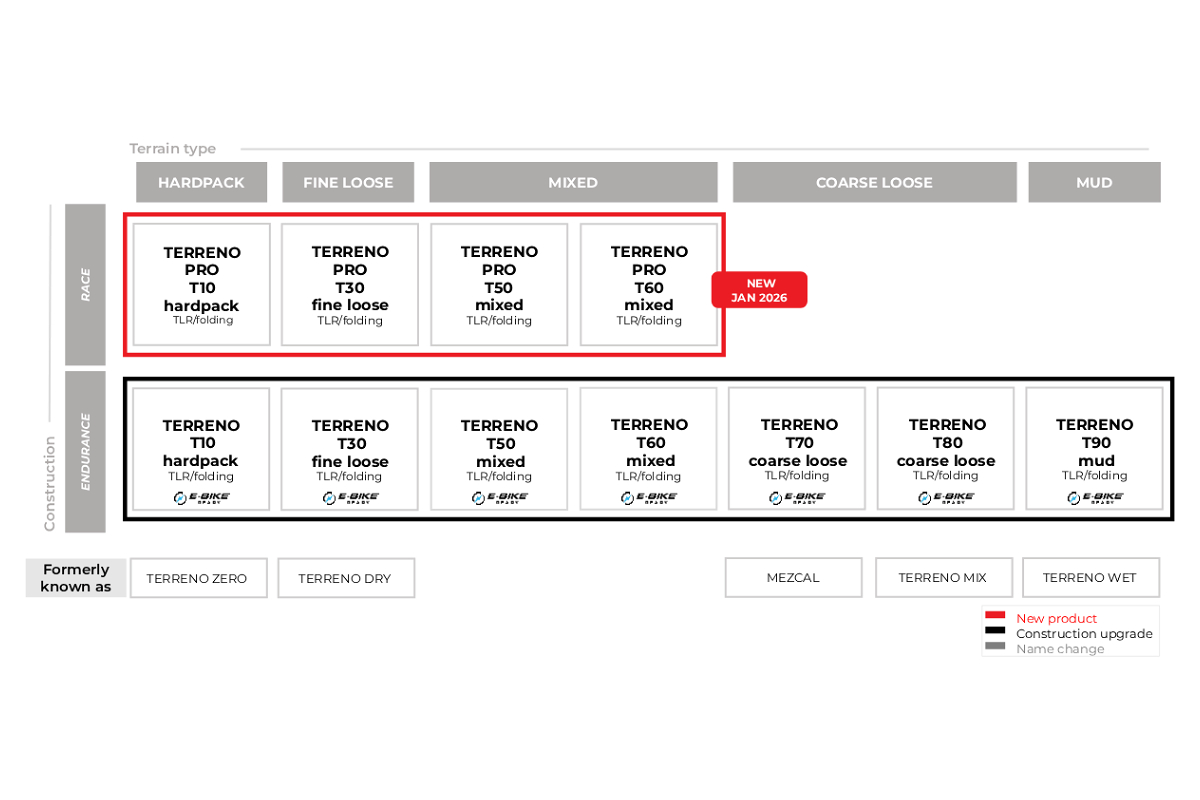Click E-Bike Ready logo under Terreno T90
The height and width of the screenshot is (800, 1200).
1095,497
